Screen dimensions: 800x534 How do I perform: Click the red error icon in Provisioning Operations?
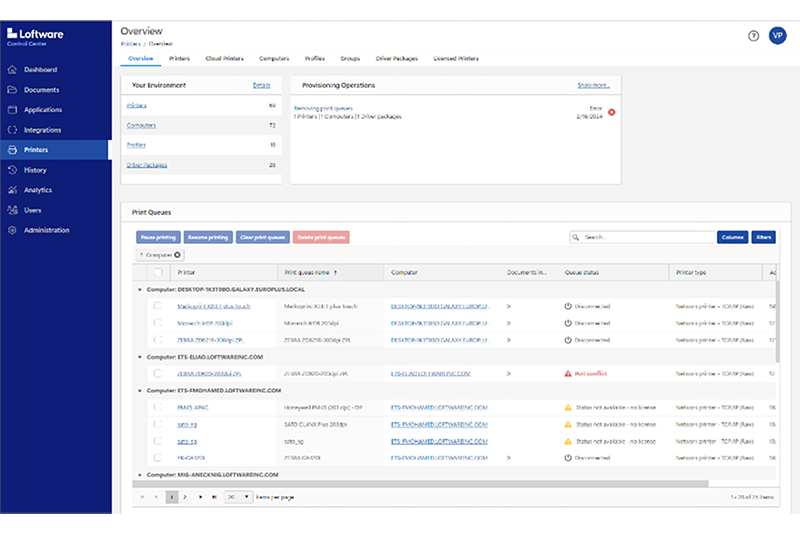tap(611, 112)
